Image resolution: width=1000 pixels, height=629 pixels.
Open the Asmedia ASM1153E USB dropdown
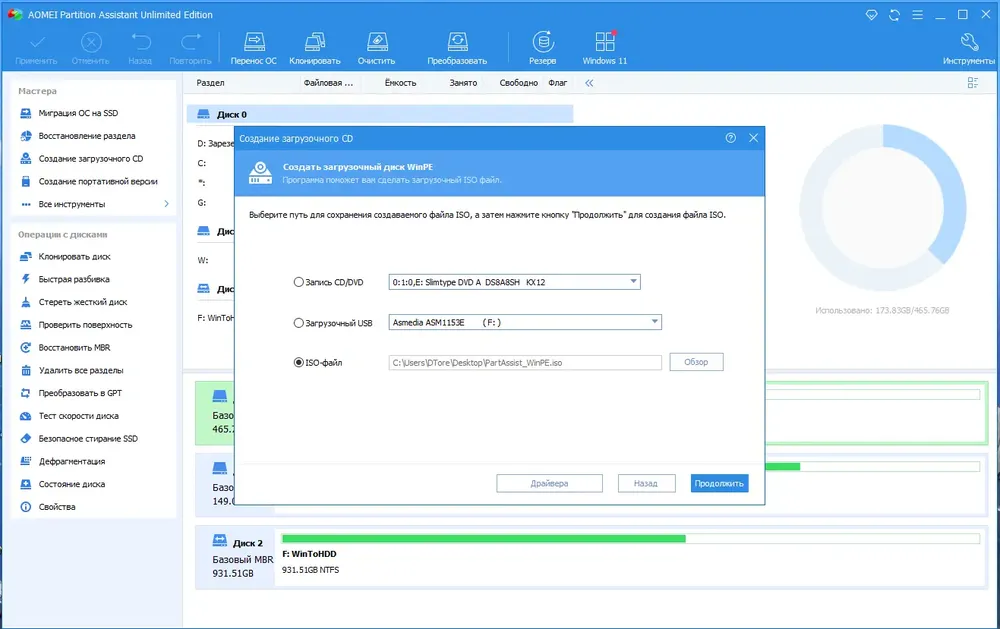click(x=525, y=322)
